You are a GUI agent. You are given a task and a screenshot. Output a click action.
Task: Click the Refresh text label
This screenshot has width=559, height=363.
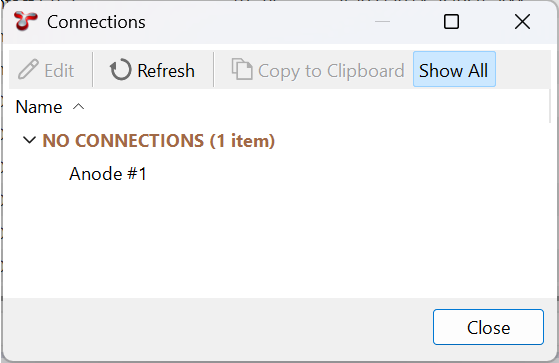click(166, 70)
